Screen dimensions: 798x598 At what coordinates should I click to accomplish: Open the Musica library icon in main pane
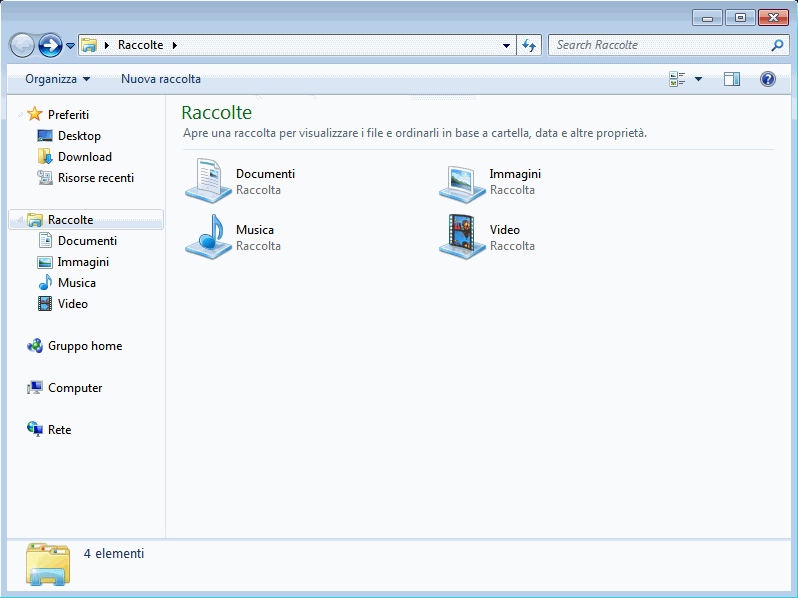(x=208, y=237)
